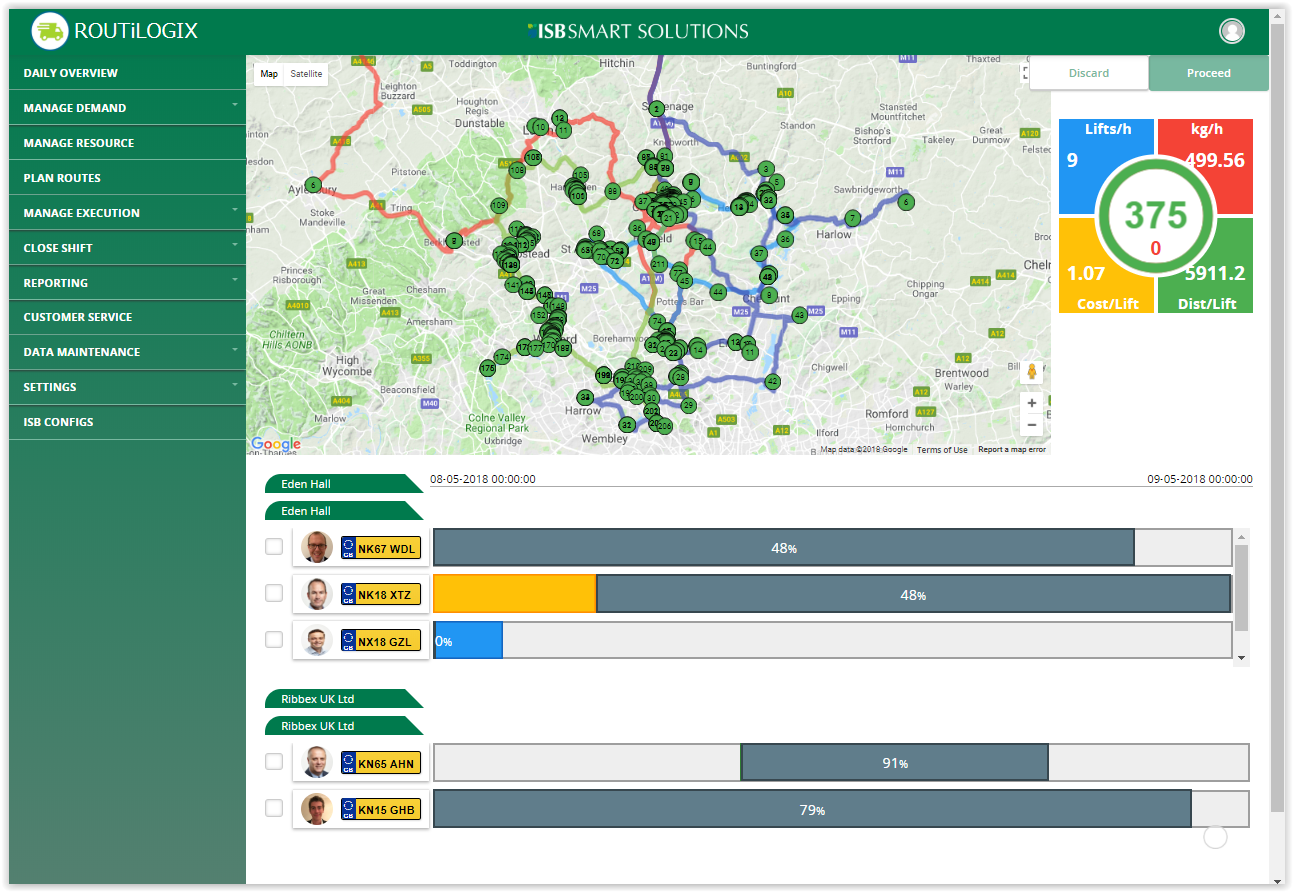Click the 48% progress bar for NK18 XTZ
This screenshot has width=1293, height=892.
pos(912,593)
